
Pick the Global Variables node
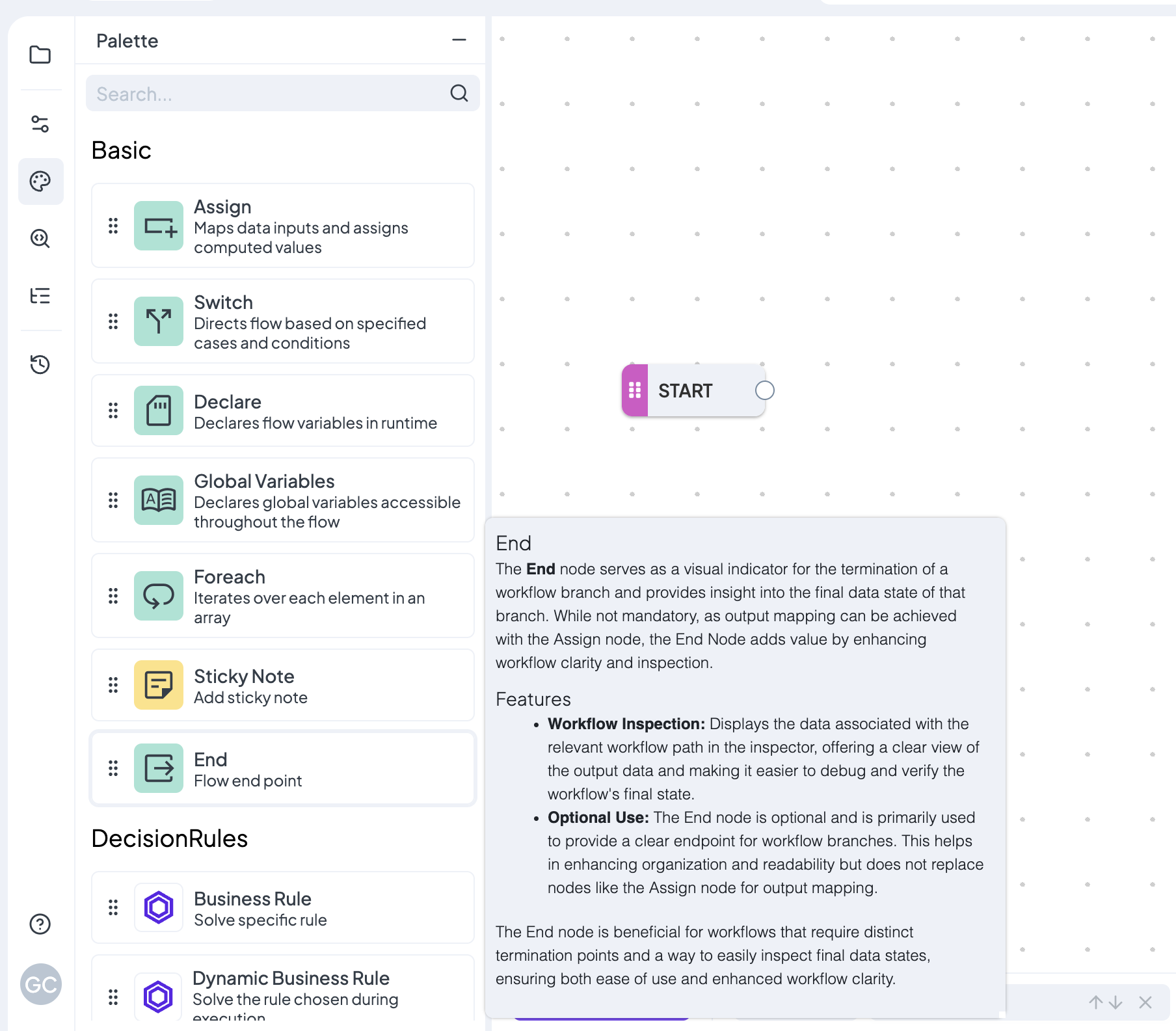[x=283, y=500]
